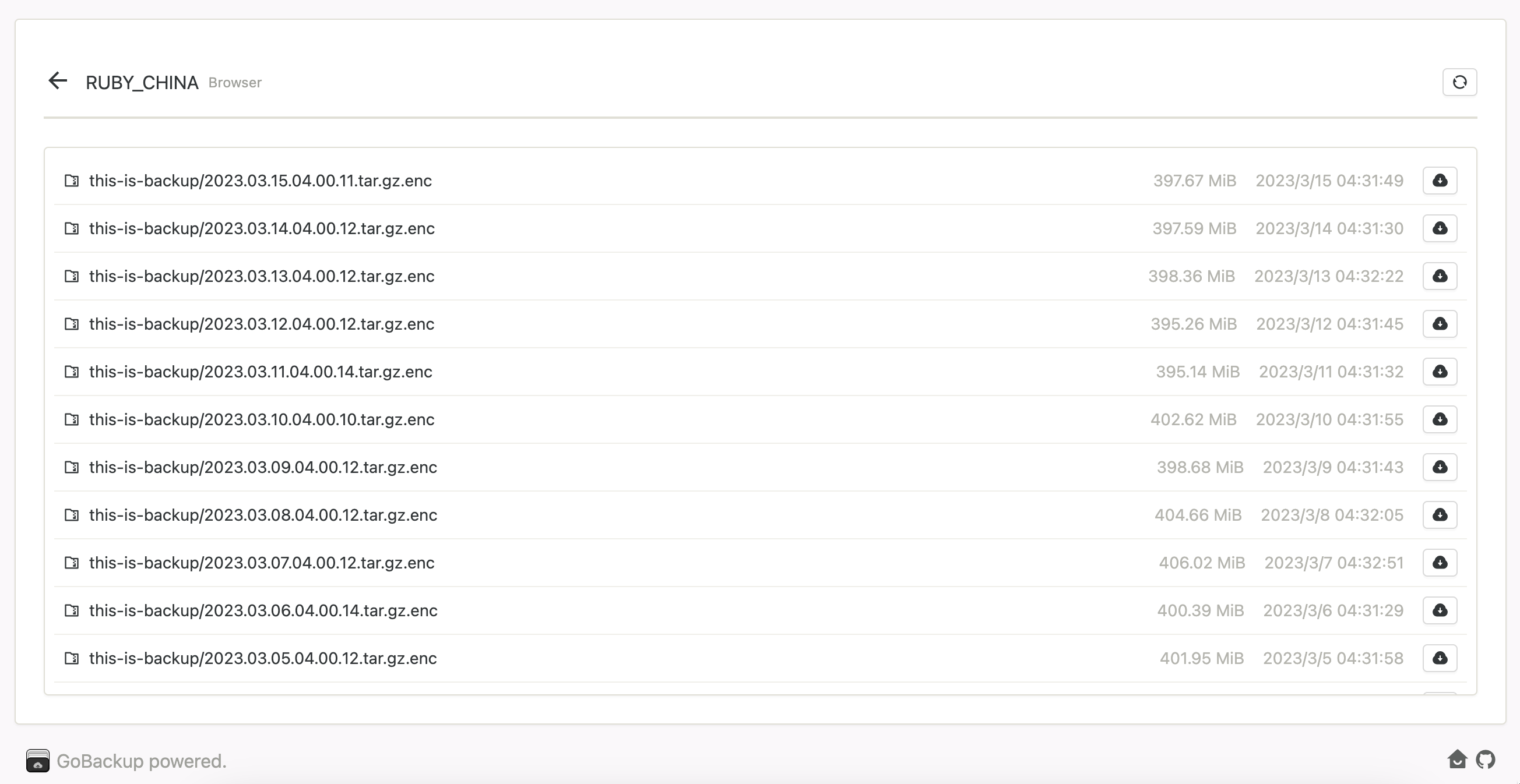Select this-is-backup/2023.03.06.04.00.14.tar.gz.enc filename
The height and width of the screenshot is (784, 1520).
pos(263,610)
